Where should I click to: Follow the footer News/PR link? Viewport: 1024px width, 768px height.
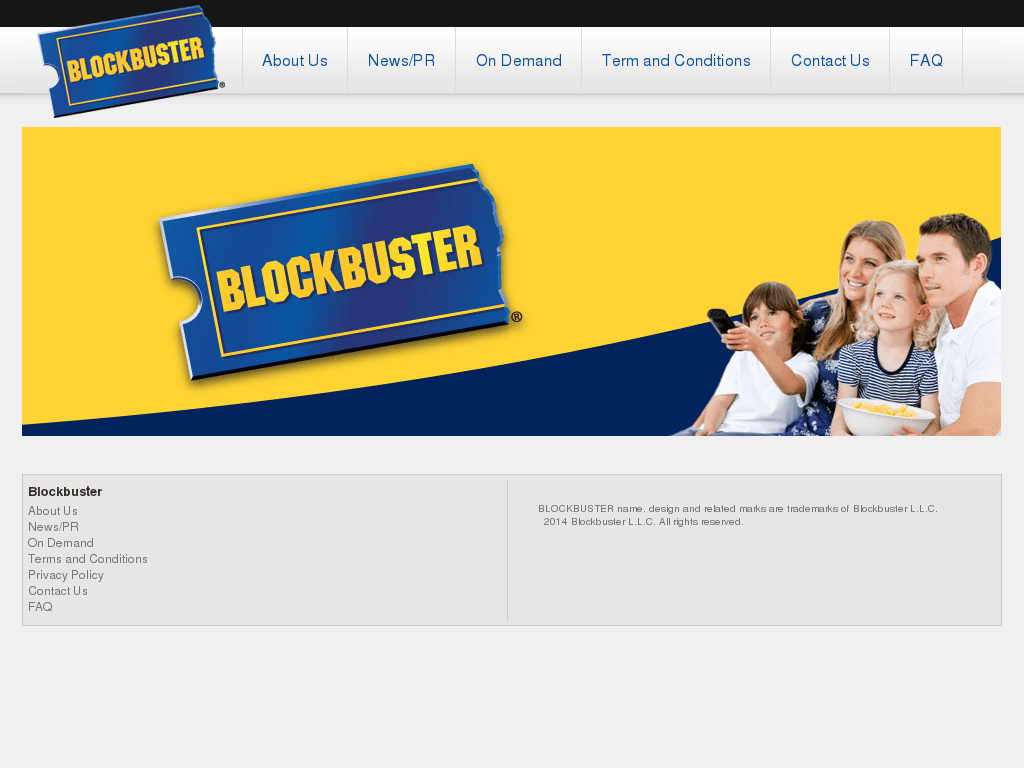(54, 527)
